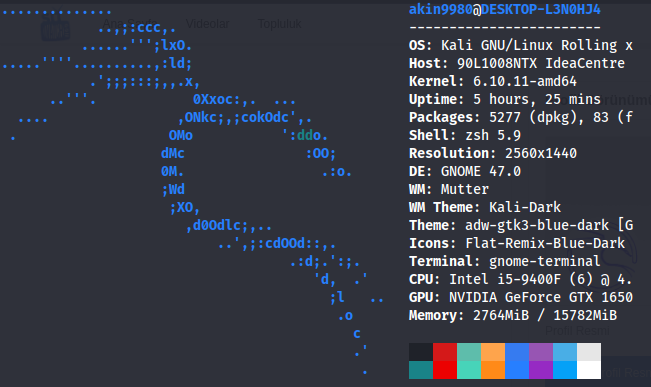Pick the pure white swatch in lower row
This screenshot has height=387, width=651.
pos(589,370)
